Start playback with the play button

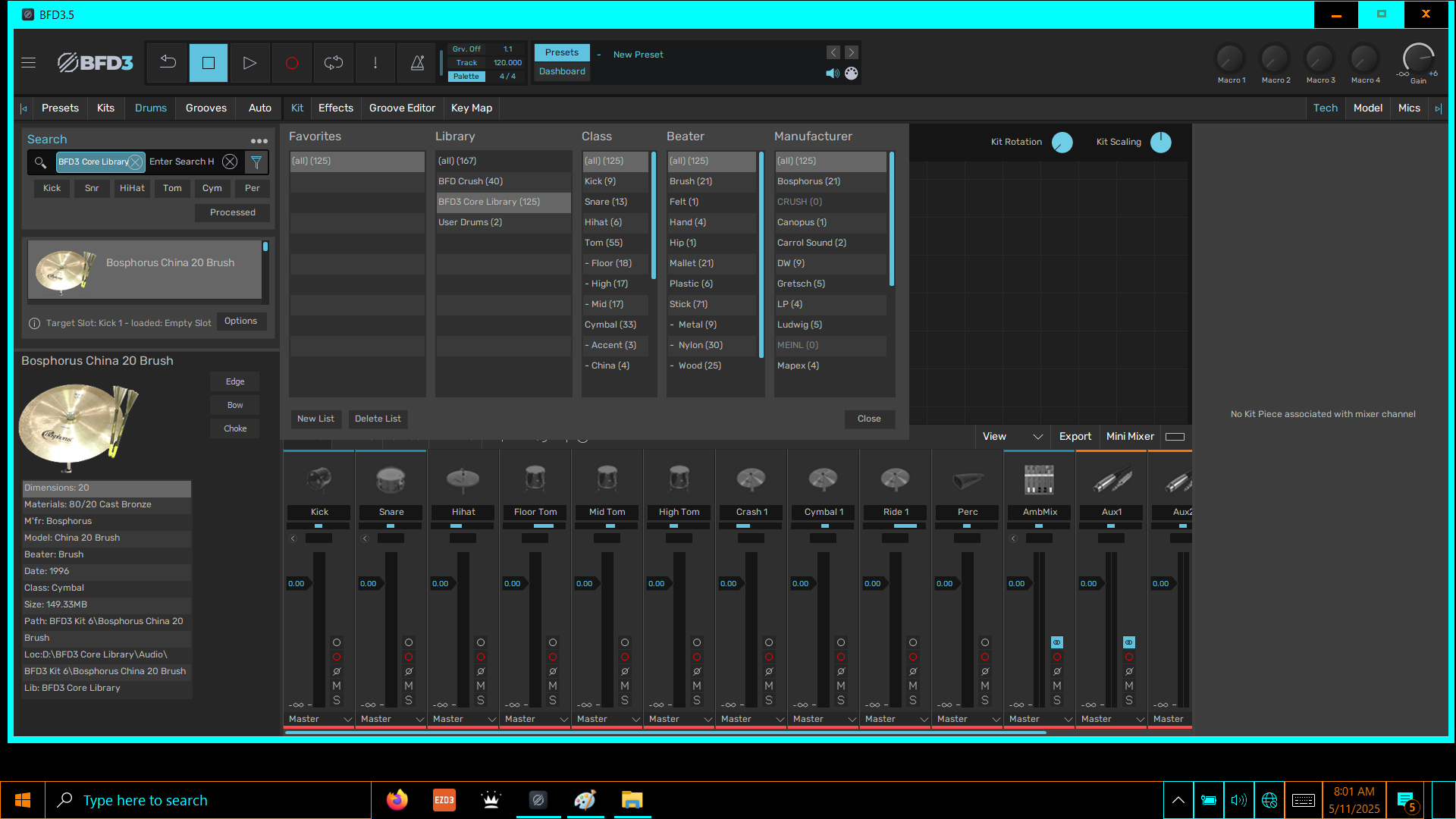pyautogui.click(x=249, y=63)
